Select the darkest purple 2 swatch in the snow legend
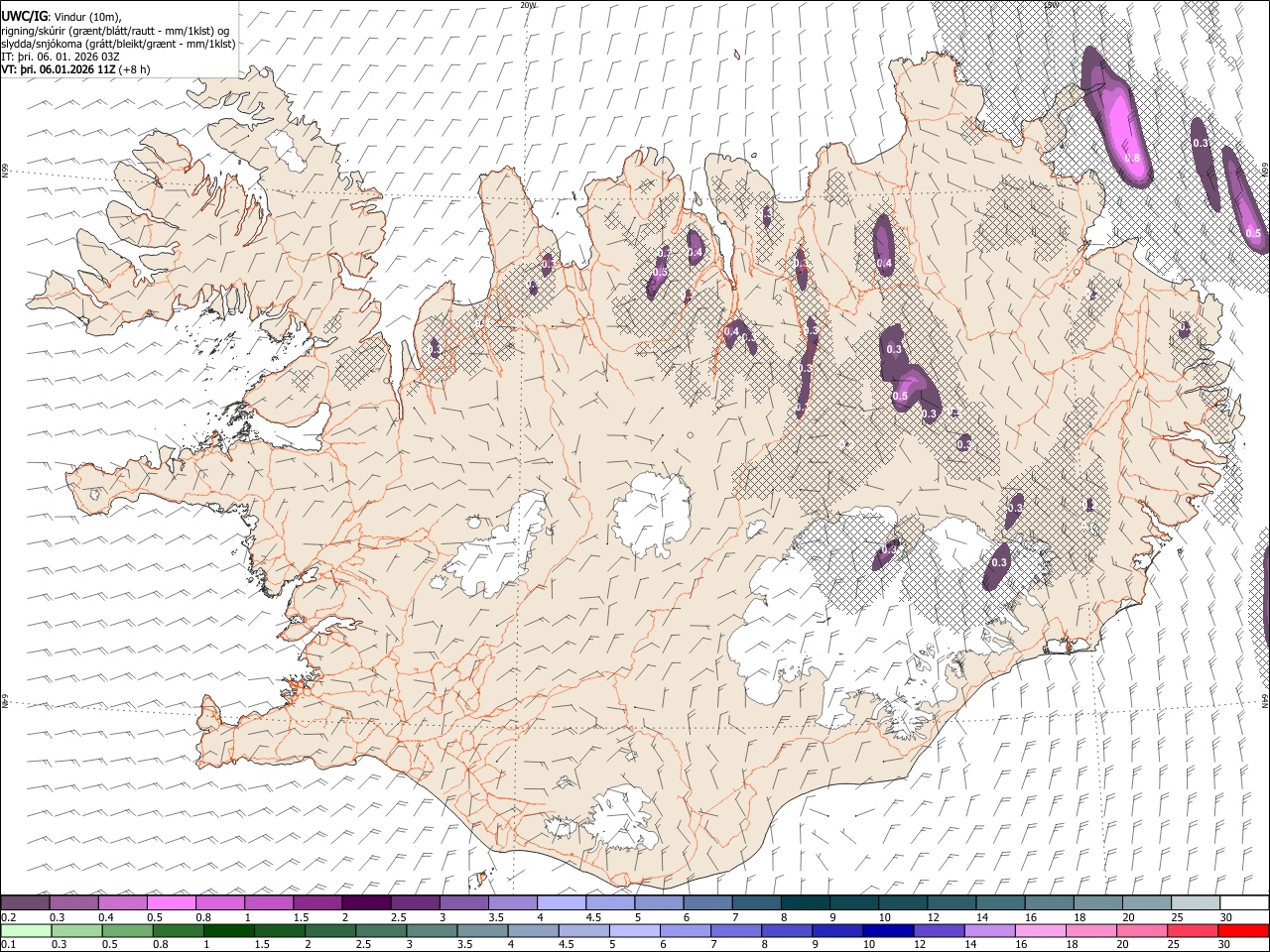Image resolution: width=1270 pixels, height=952 pixels. (x=366, y=903)
